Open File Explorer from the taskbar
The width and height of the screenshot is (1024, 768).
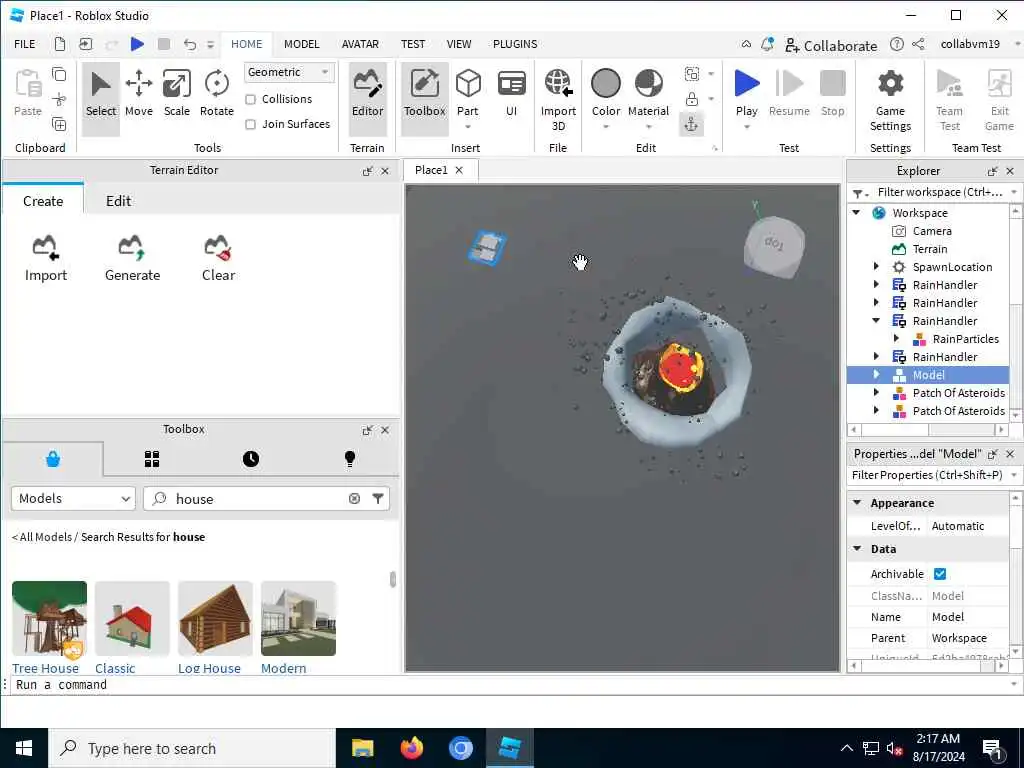pos(362,748)
